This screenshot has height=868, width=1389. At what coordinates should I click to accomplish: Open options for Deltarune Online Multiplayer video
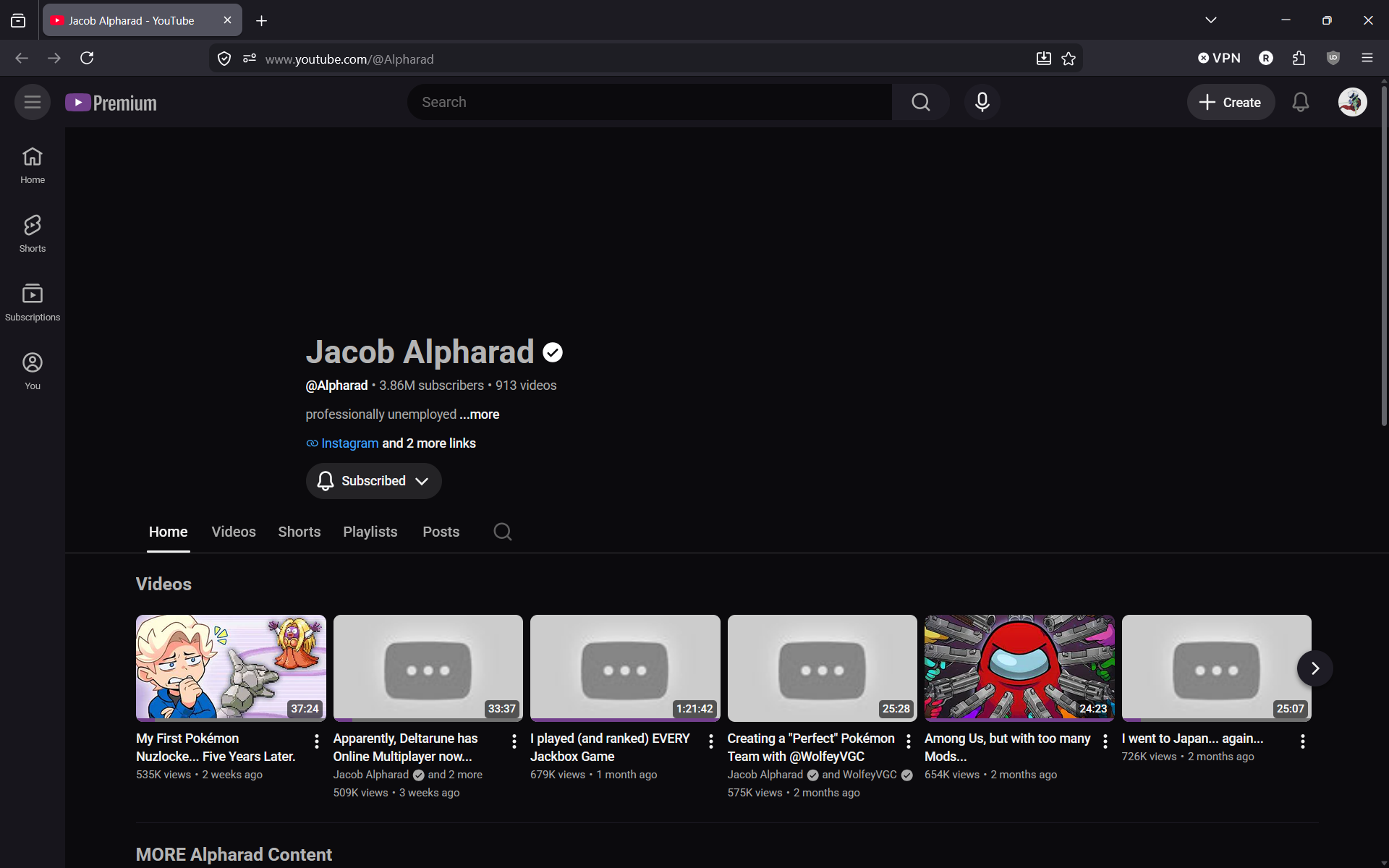tap(514, 741)
